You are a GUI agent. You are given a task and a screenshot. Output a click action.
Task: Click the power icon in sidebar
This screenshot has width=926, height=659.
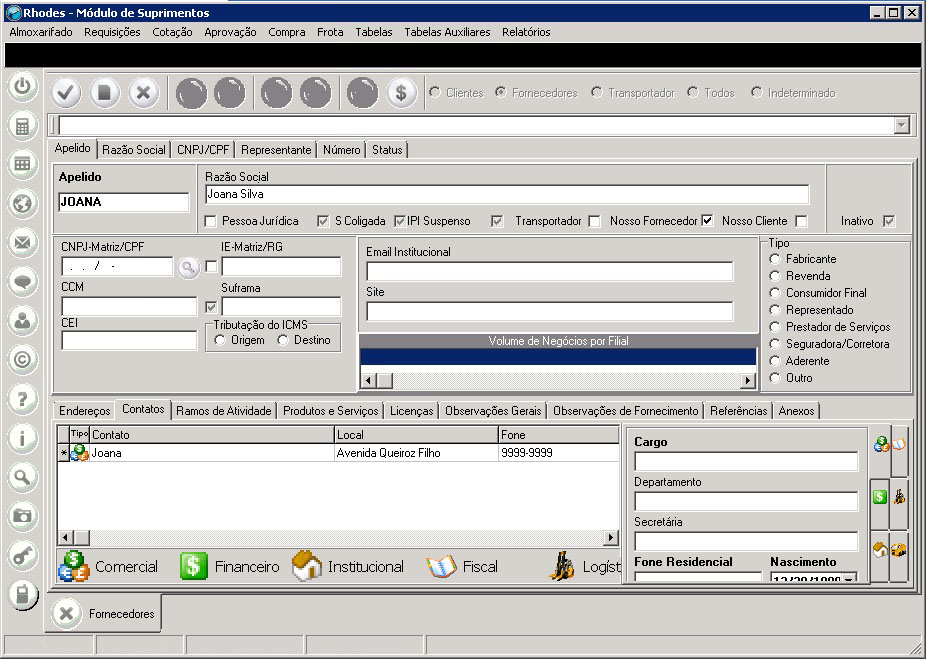pos(22,86)
